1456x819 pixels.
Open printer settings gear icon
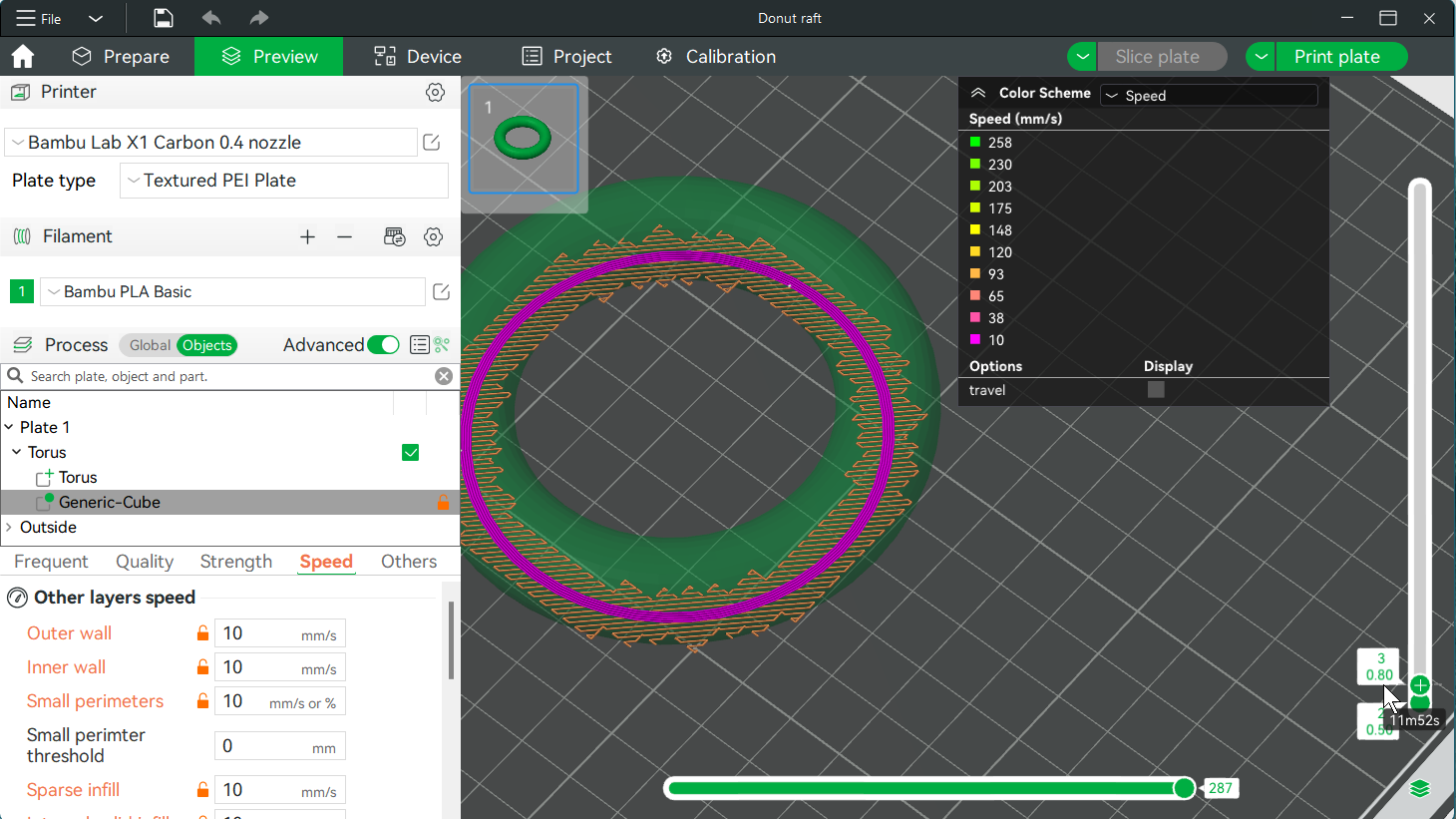(x=435, y=92)
